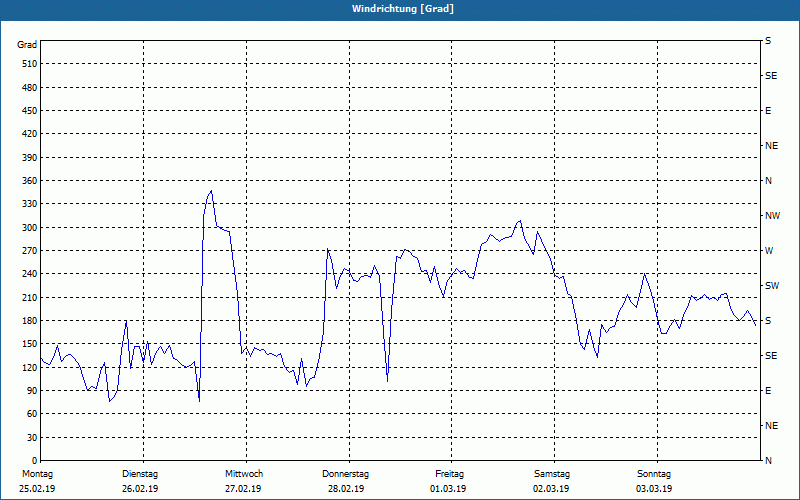800x500 pixels.
Task: Select the 'Samstag' day label
Action: pos(552,474)
